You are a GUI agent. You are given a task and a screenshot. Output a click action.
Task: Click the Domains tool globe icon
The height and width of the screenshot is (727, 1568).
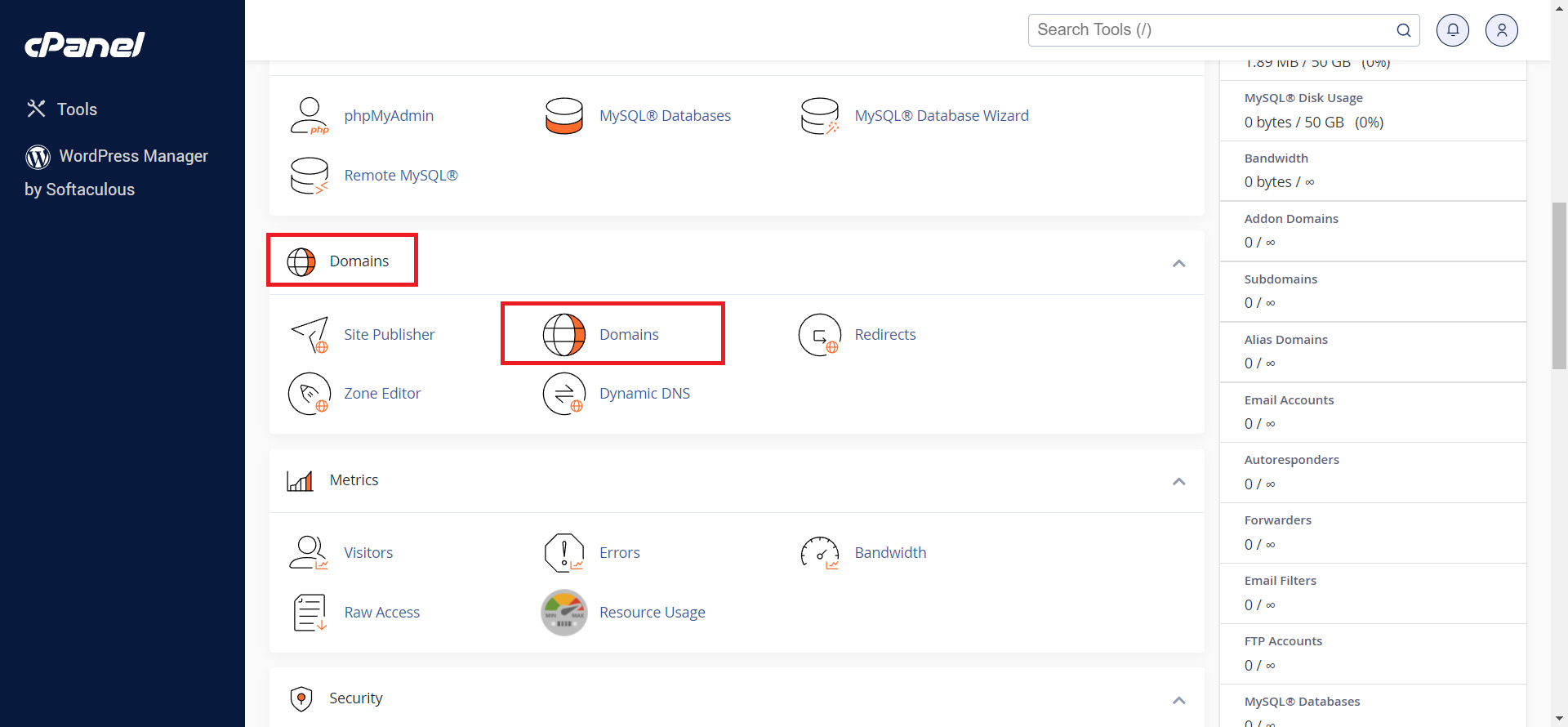point(564,335)
